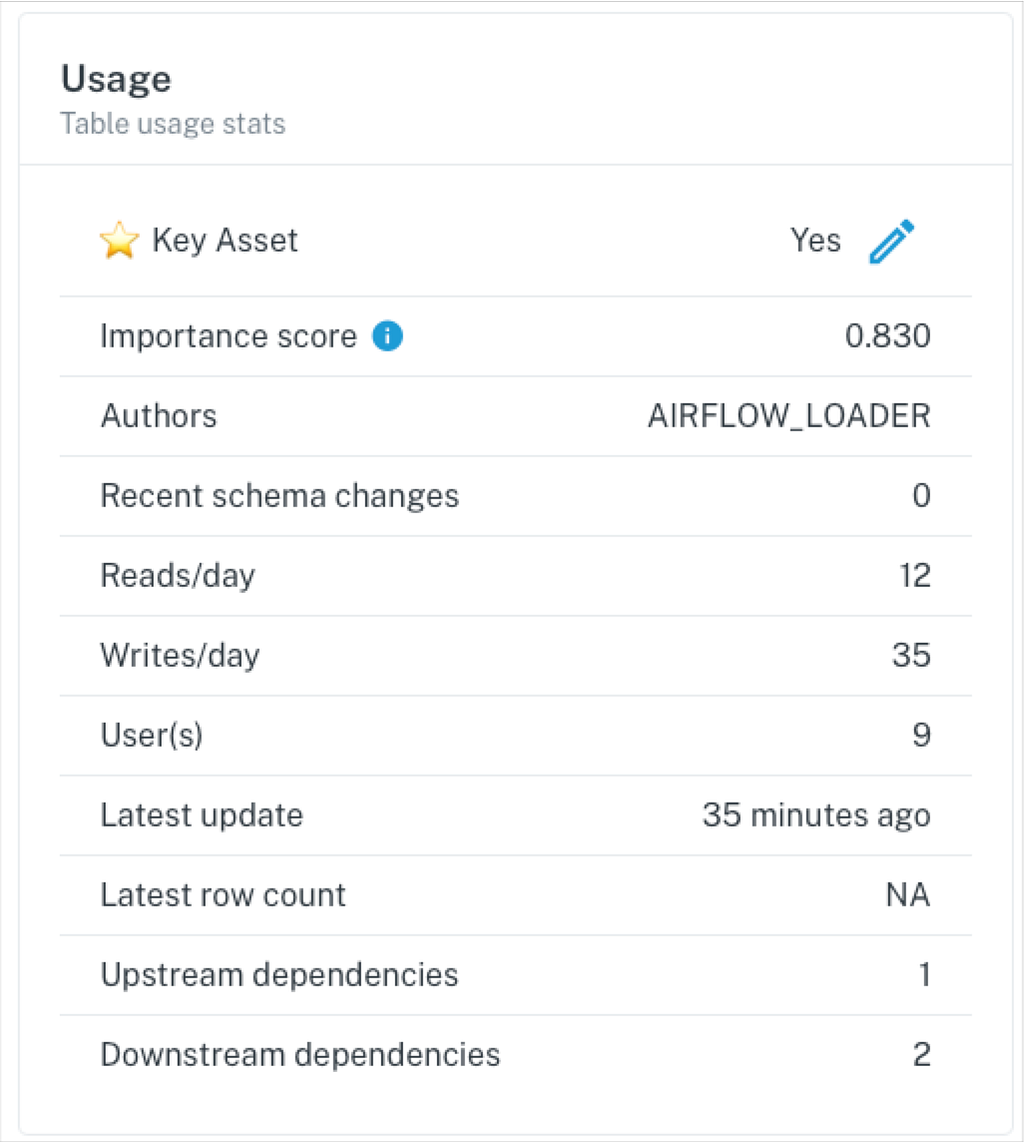Click the Key Asset 'Yes' value
This screenshot has width=1024, height=1142.
tap(816, 240)
